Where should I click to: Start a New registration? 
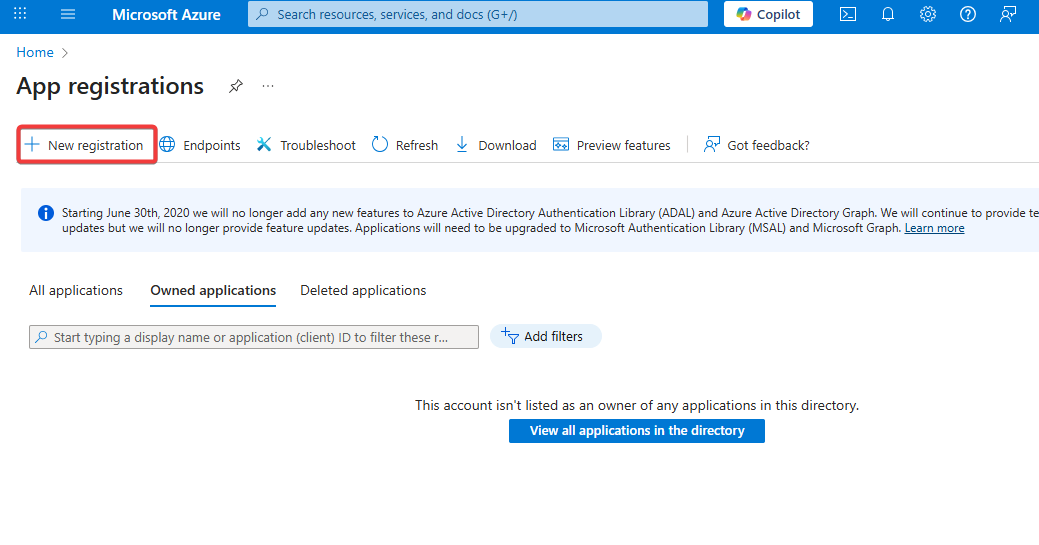tap(85, 145)
